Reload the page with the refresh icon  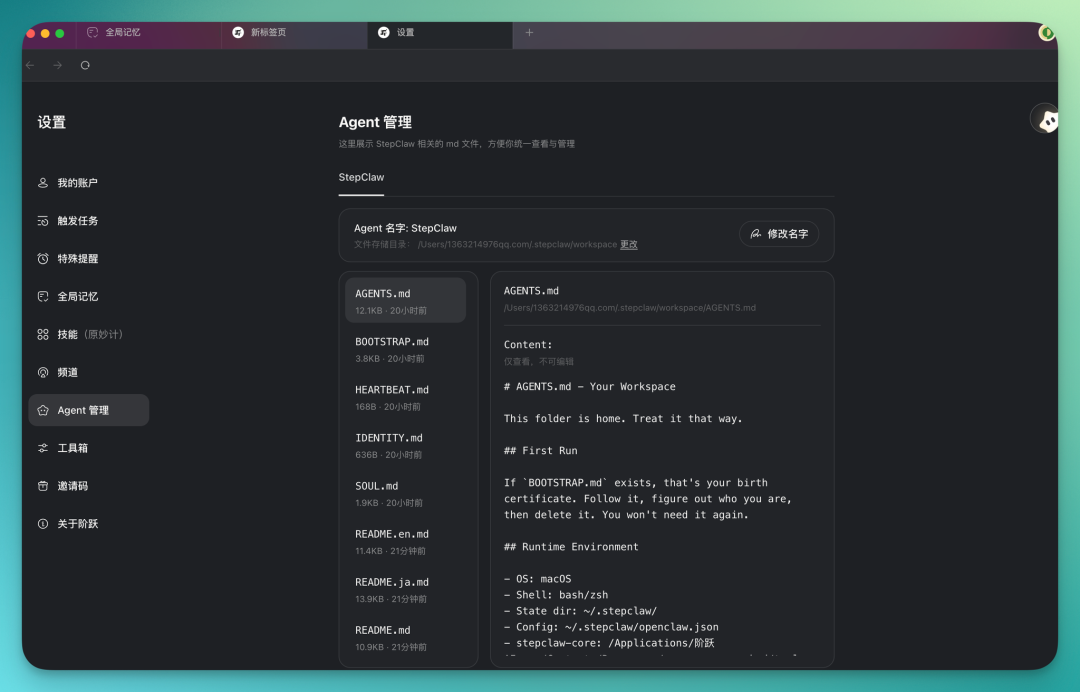click(85, 65)
